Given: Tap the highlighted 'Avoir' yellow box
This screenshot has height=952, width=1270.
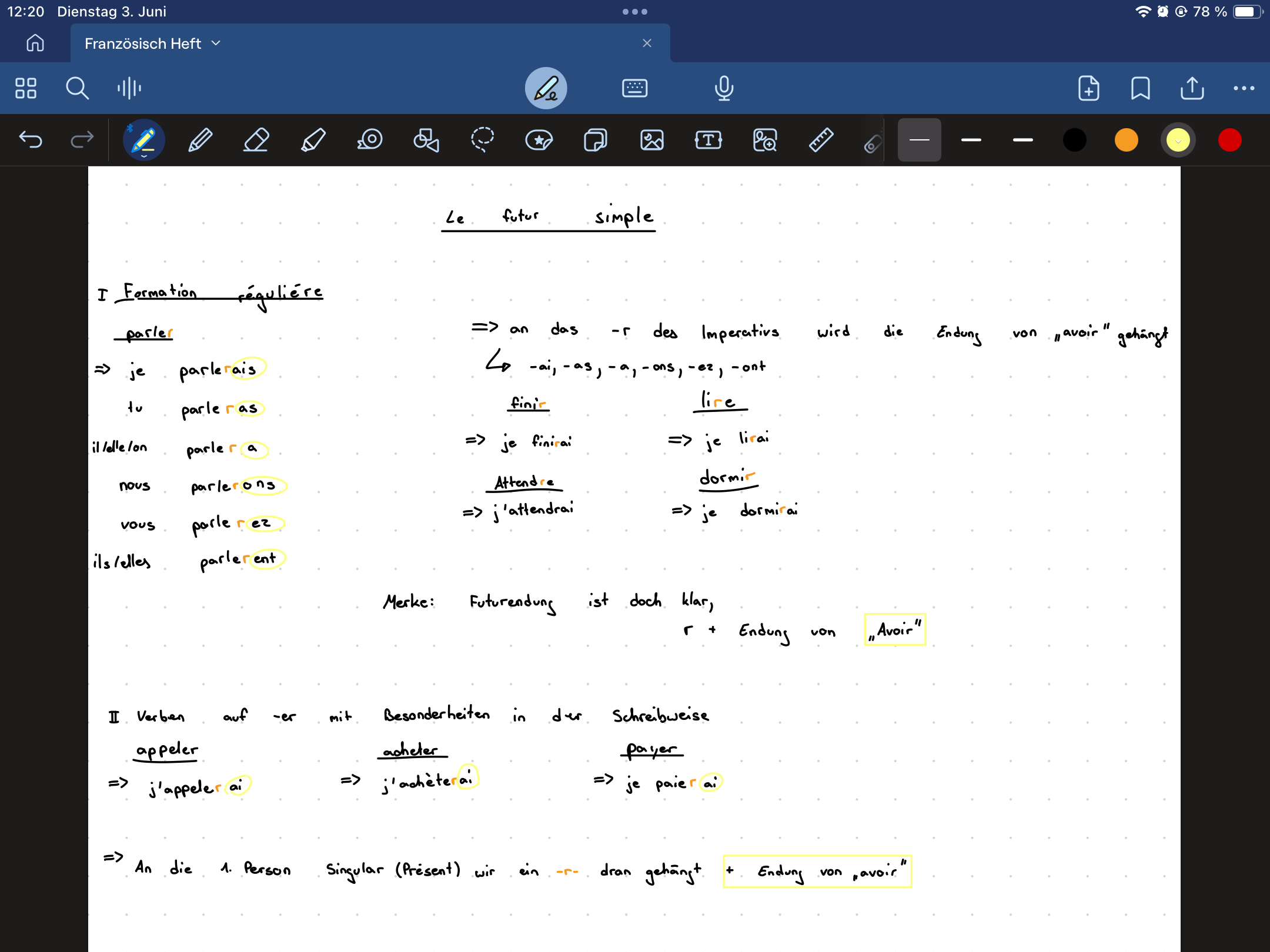Looking at the screenshot, I should 895,629.
